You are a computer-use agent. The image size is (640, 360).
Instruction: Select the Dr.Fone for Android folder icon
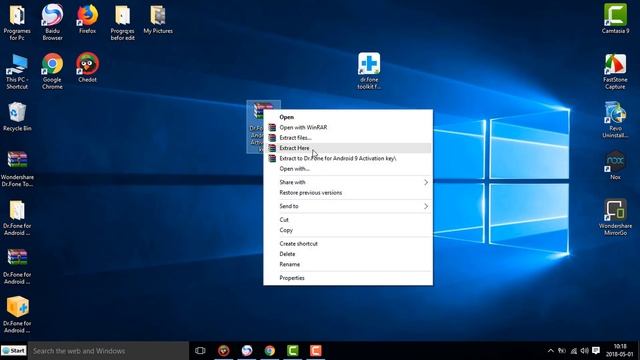point(17,211)
